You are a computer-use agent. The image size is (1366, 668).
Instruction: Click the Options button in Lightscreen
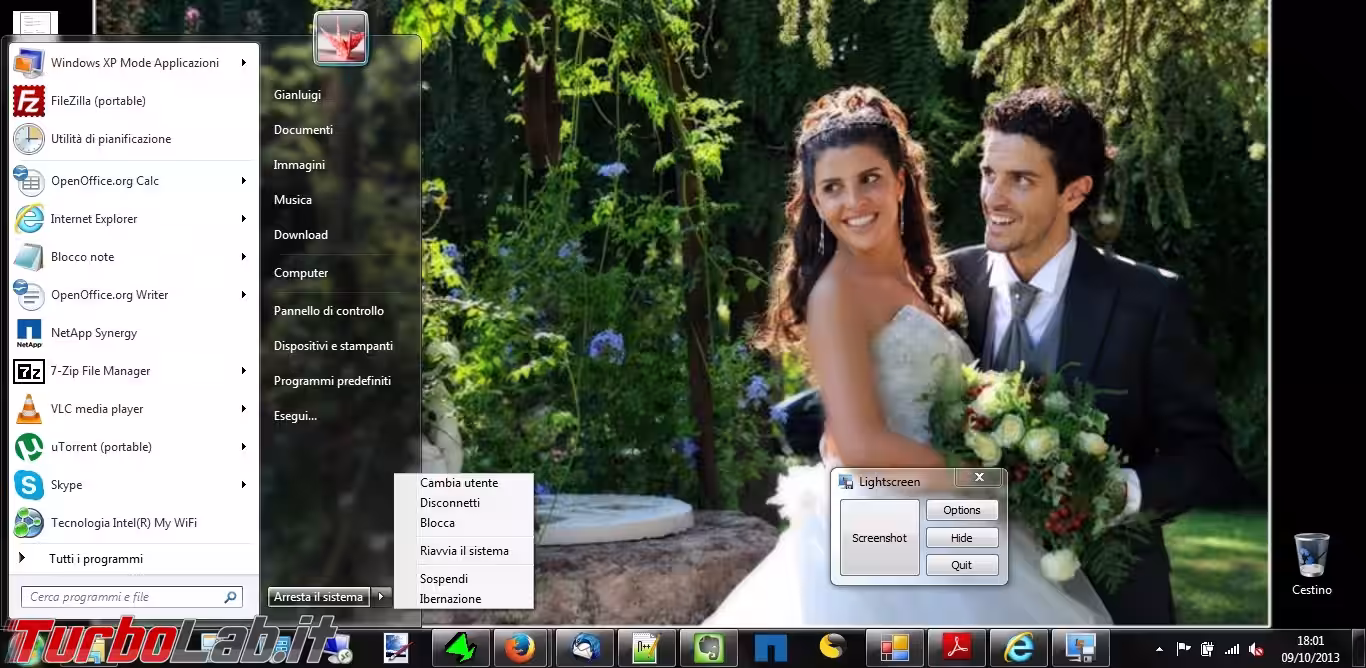[961, 510]
